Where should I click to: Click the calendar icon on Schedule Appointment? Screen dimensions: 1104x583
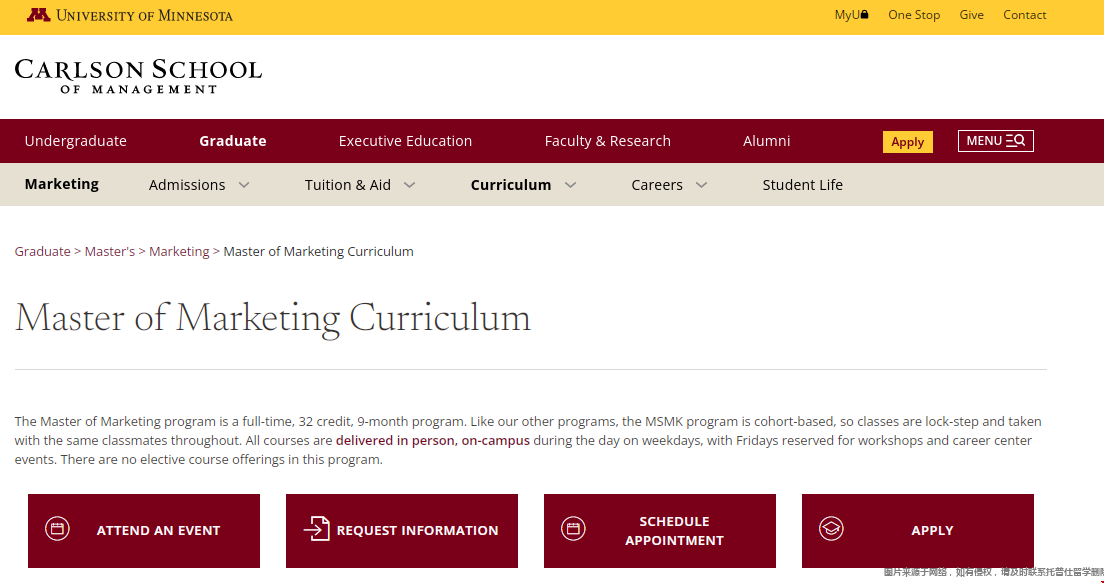click(x=573, y=528)
